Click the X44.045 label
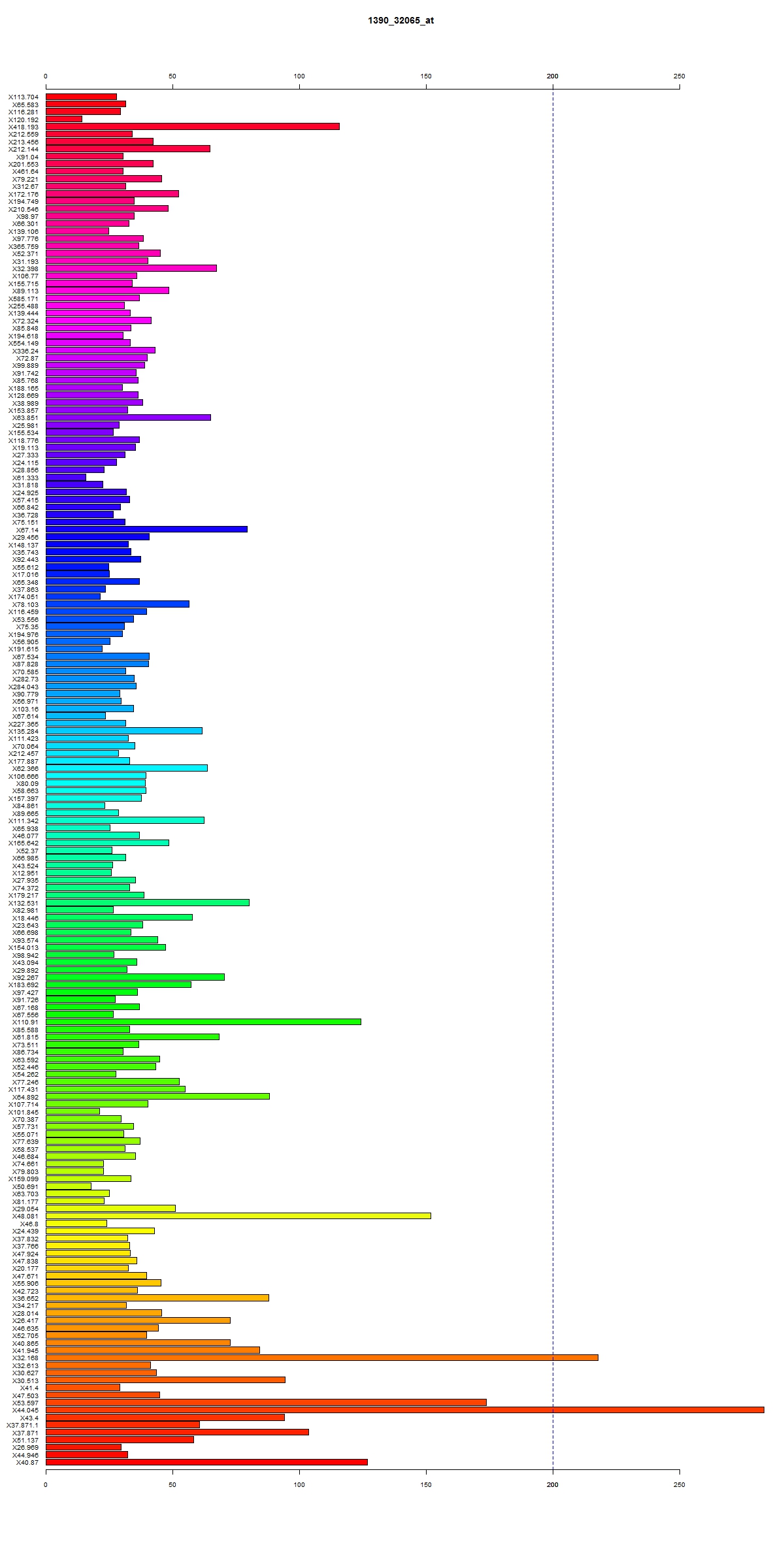Image resolution: width=784 pixels, height=1568 pixels. pos(25,1411)
